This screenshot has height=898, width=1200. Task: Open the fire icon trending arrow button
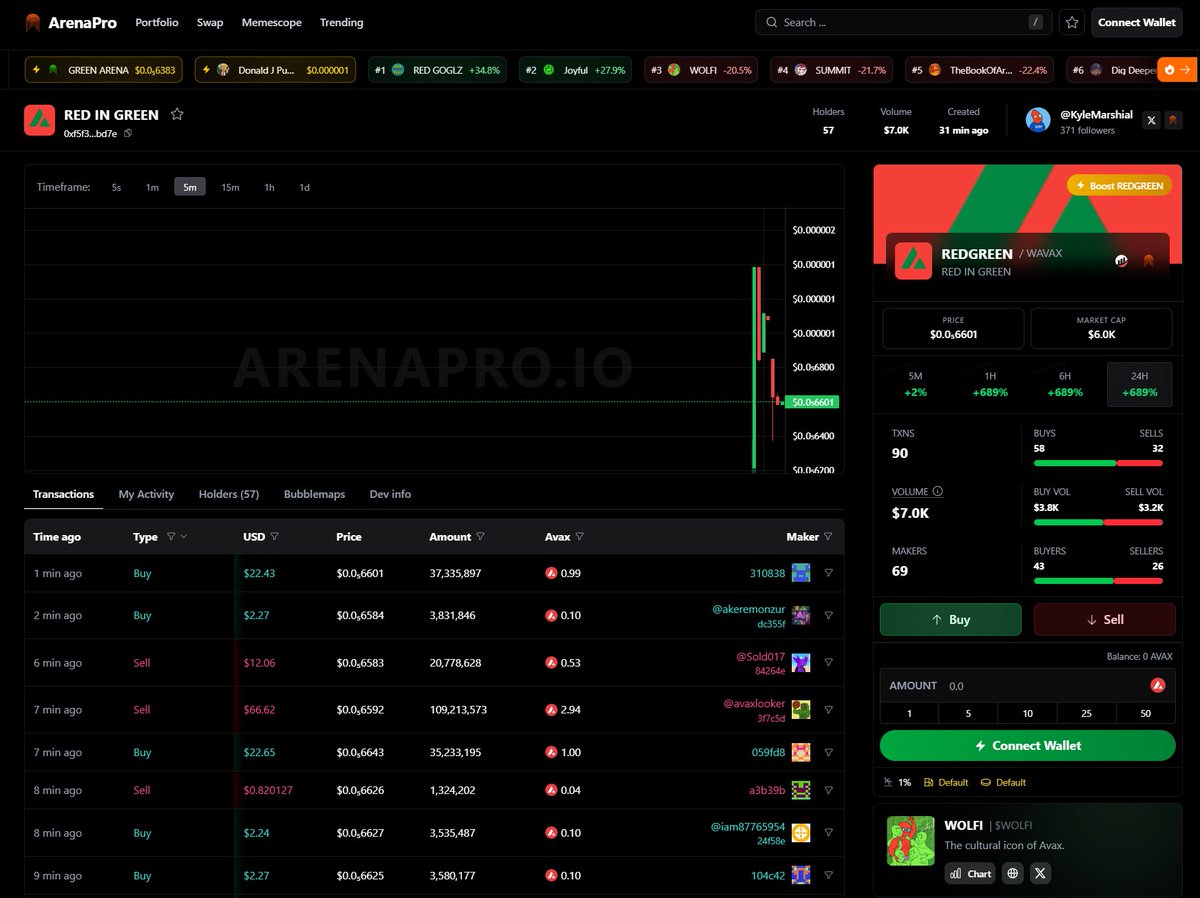click(1176, 70)
